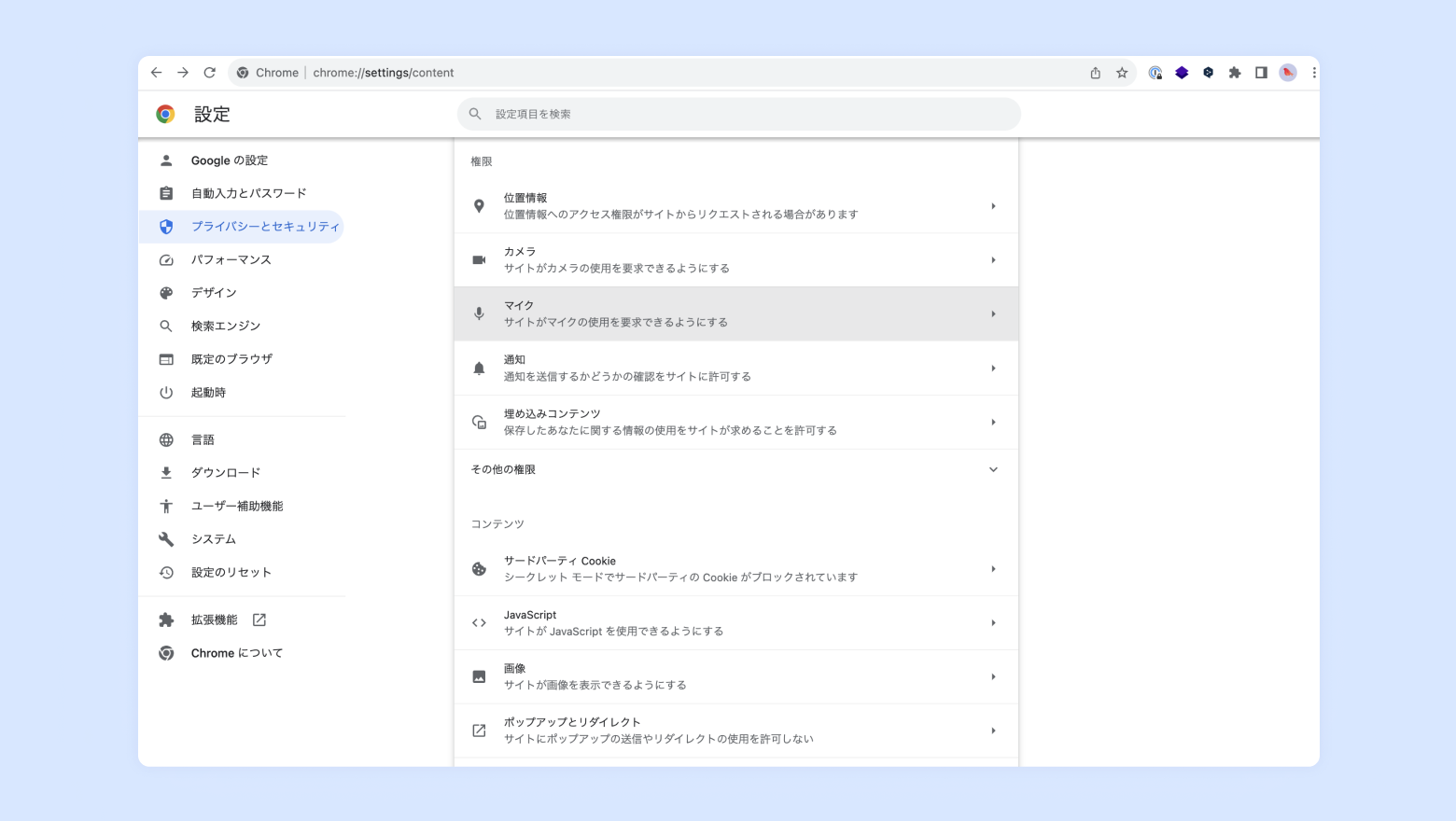Open 位置情報 settings via its arrow

click(x=993, y=206)
